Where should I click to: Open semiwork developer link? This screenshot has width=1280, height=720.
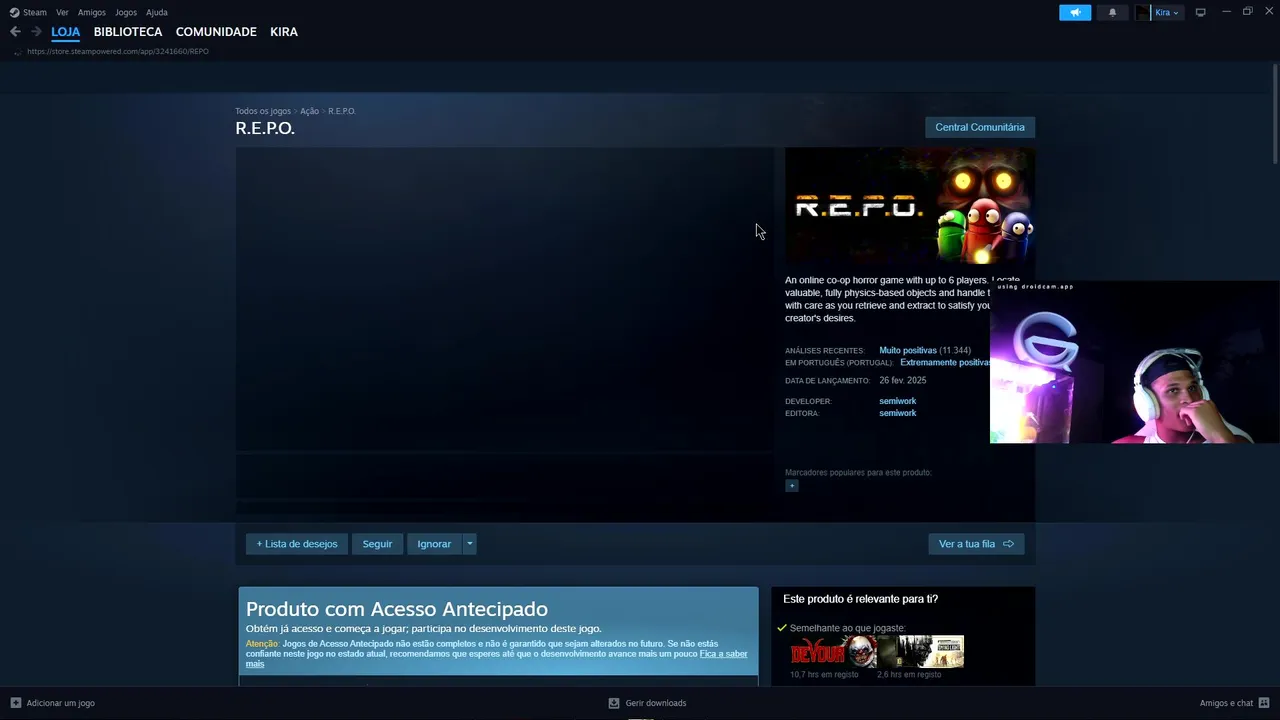[x=898, y=401]
